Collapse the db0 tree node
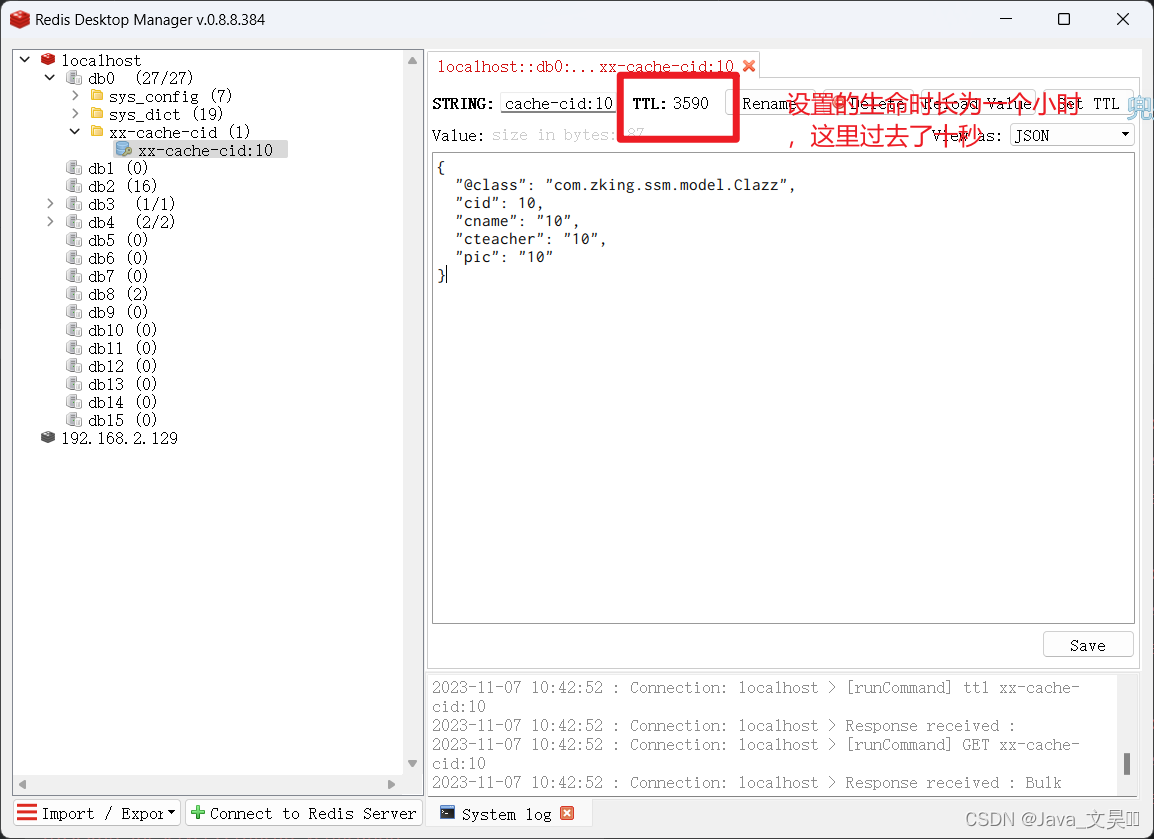Image resolution: width=1154 pixels, height=839 pixels. (x=49, y=77)
